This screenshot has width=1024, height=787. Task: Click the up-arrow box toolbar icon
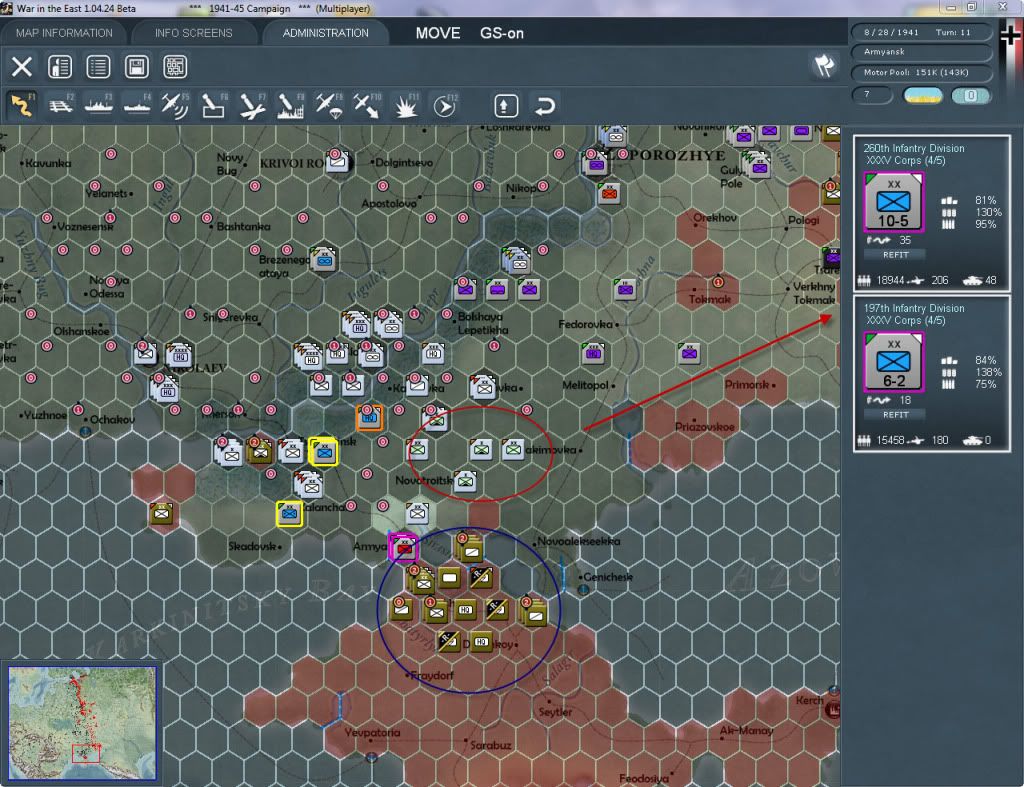click(506, 106)
